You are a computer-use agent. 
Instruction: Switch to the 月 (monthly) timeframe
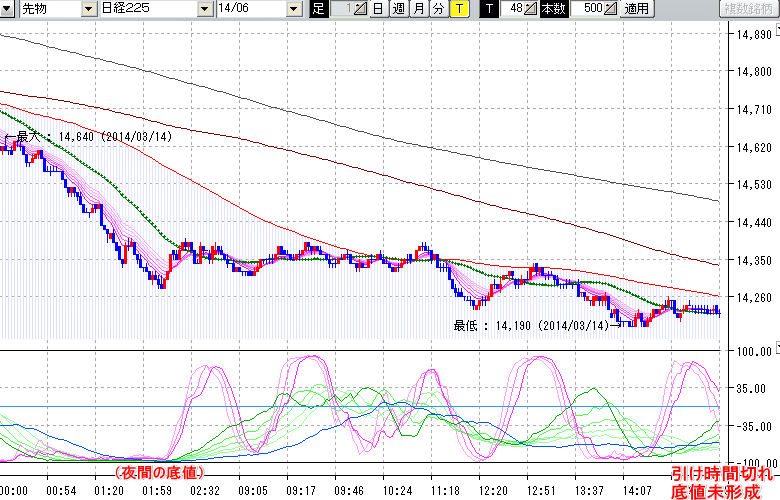(x=419, y=9)
